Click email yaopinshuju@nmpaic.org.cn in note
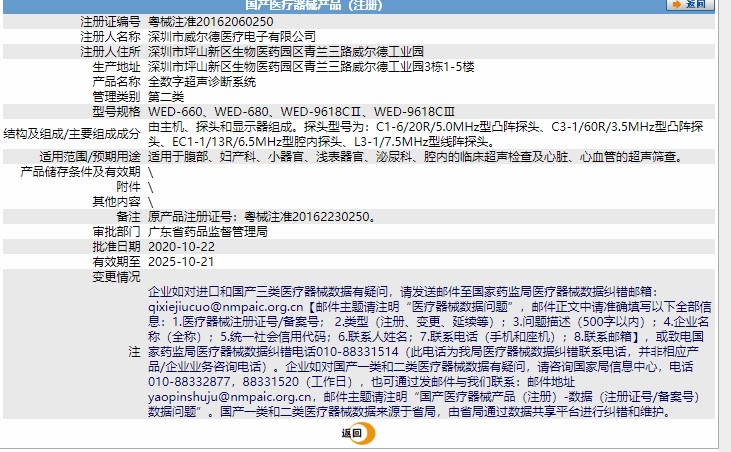This screenshot has height=452, width=731. [x=230, y=397]
